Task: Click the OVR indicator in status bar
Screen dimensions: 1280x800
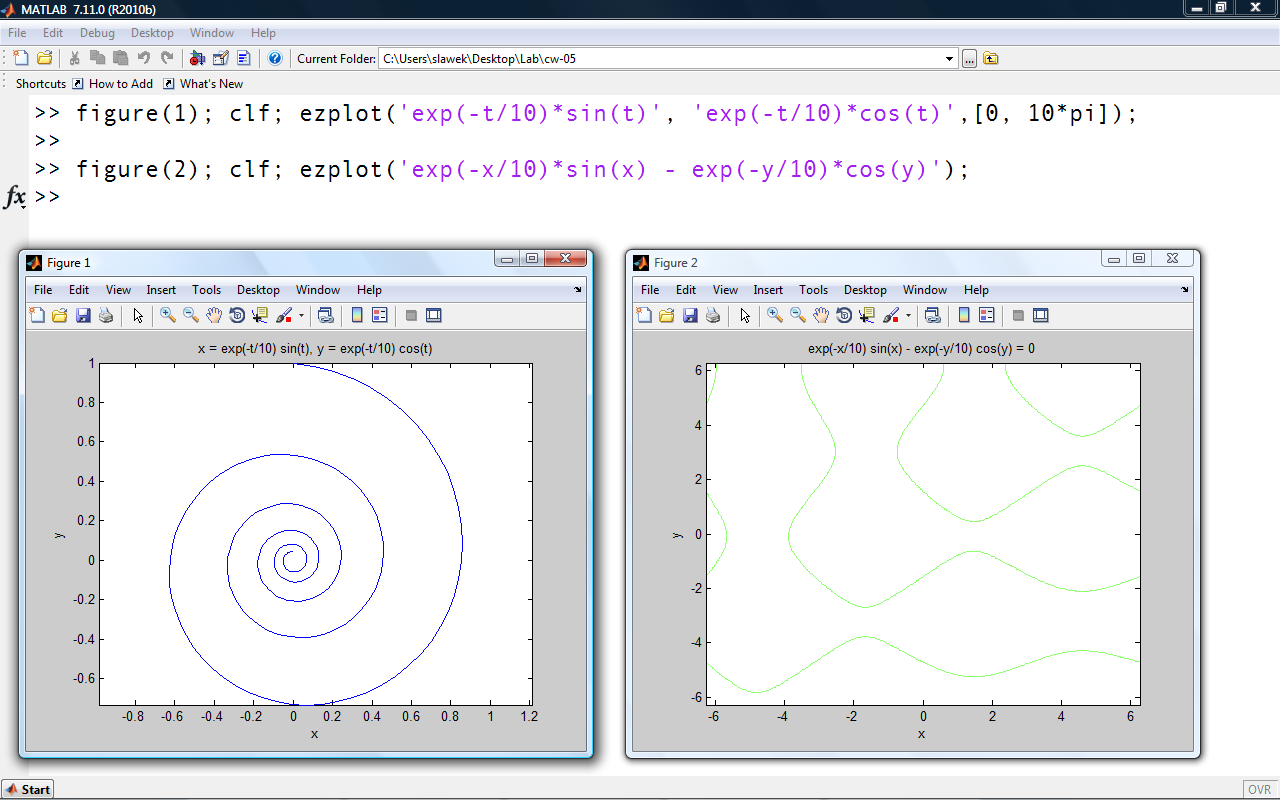Action: 1259,789
